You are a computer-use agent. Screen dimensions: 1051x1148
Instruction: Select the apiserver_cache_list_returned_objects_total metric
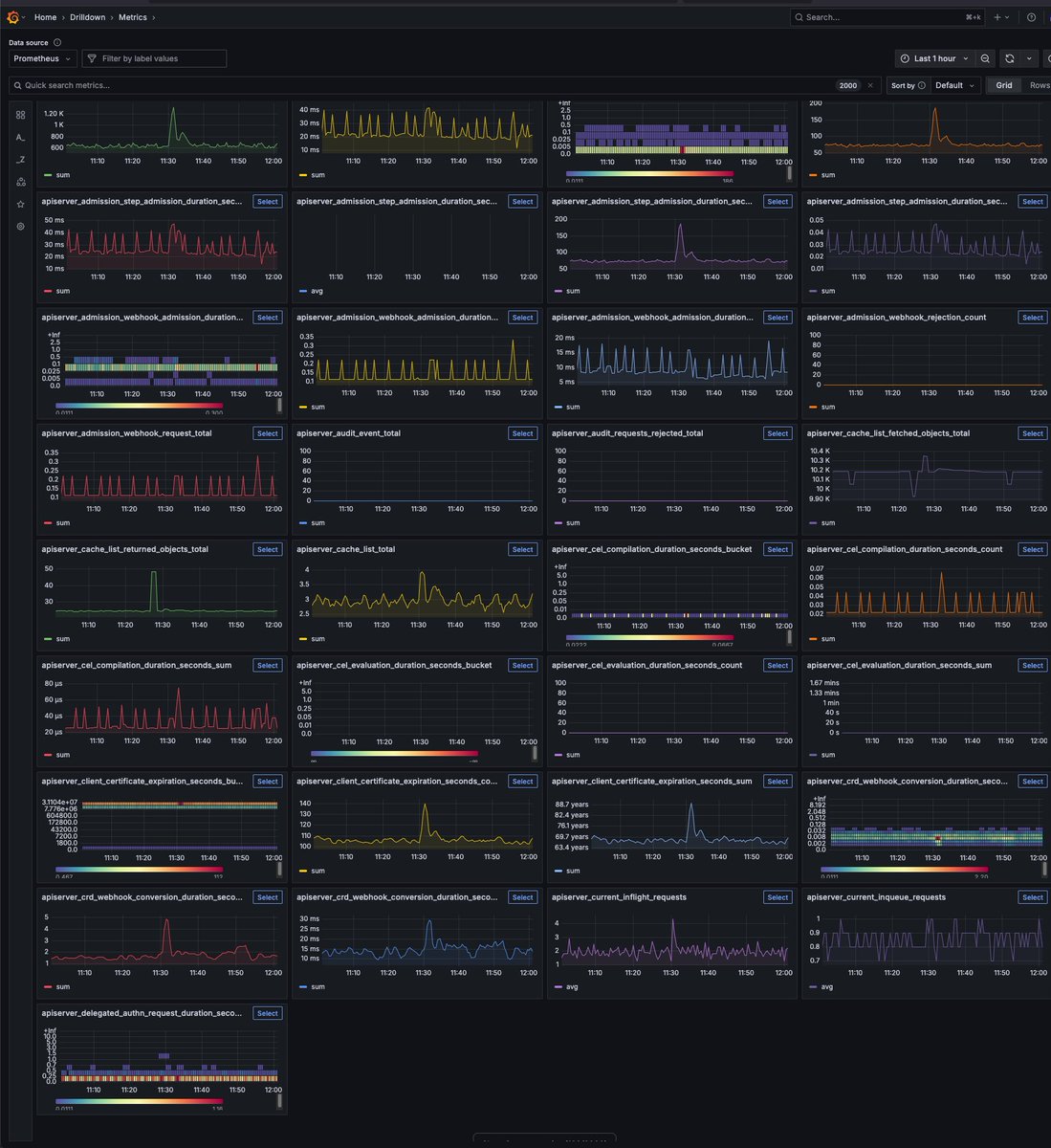(x=268, y=549)
